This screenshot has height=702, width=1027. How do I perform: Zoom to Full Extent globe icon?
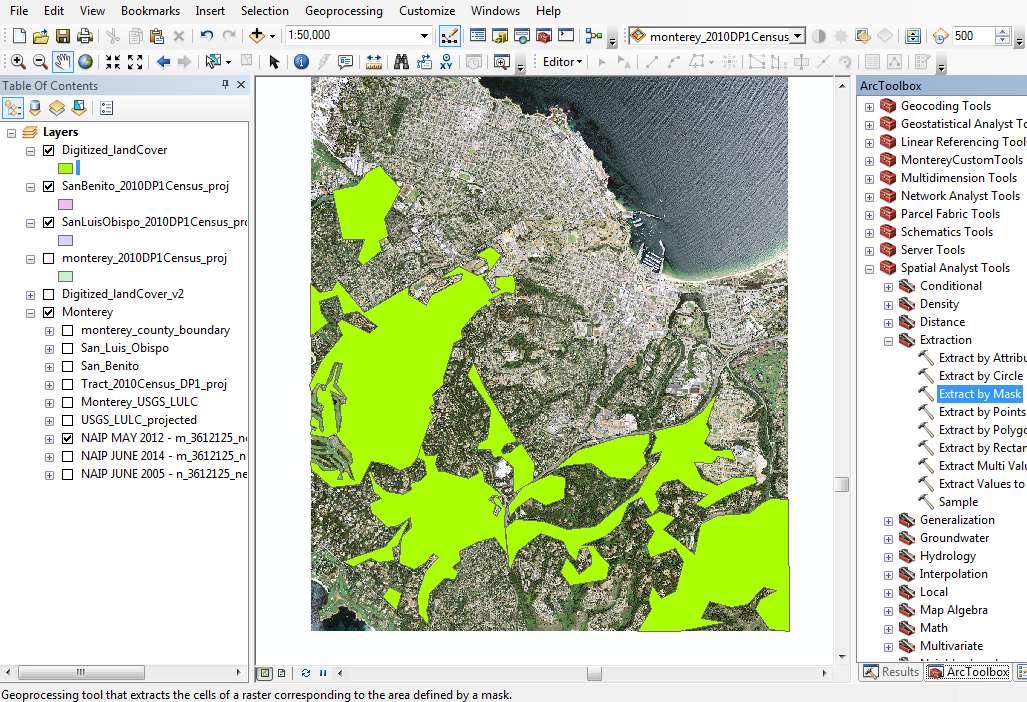(85, 61)
